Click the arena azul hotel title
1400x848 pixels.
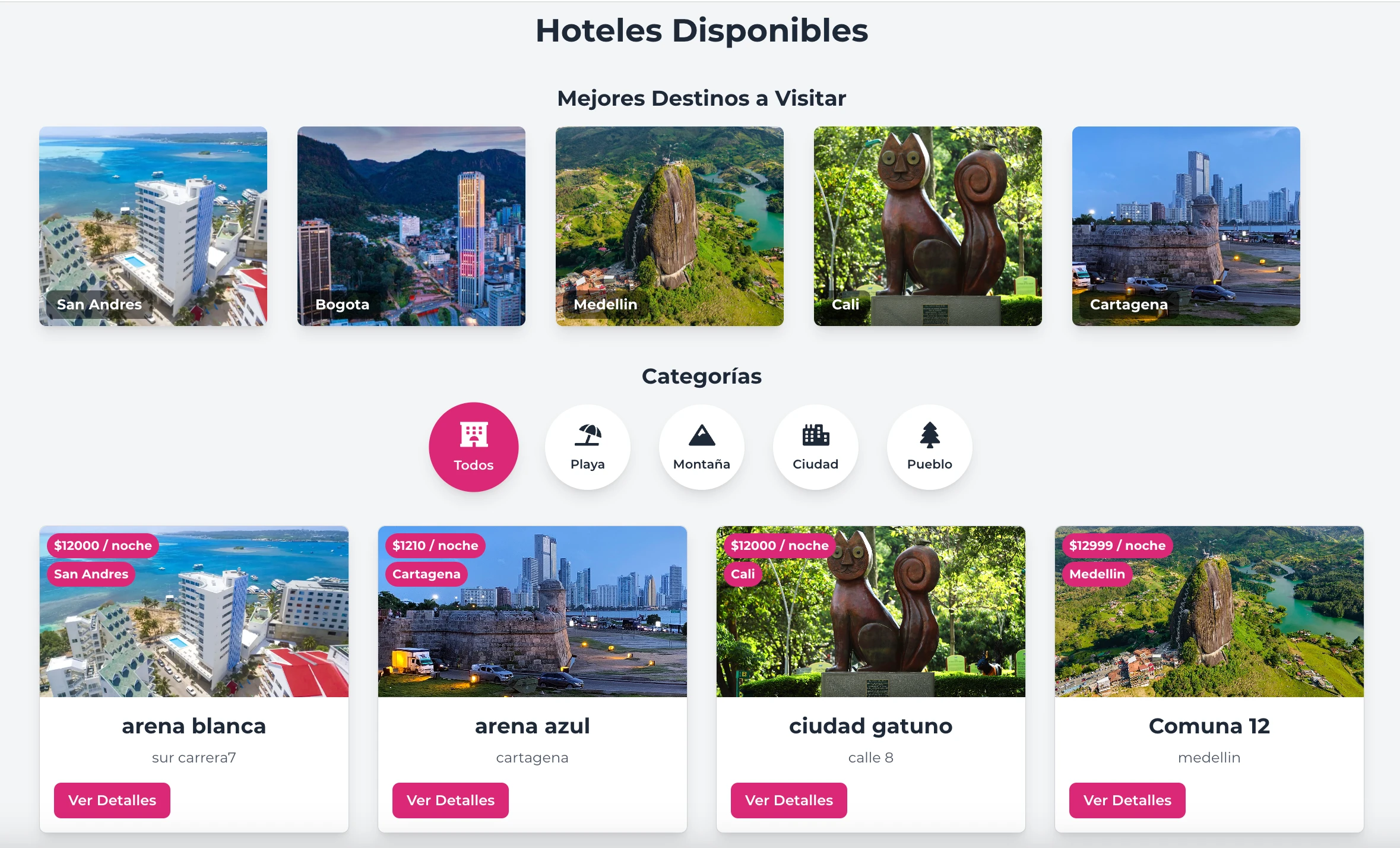[533, 726]
